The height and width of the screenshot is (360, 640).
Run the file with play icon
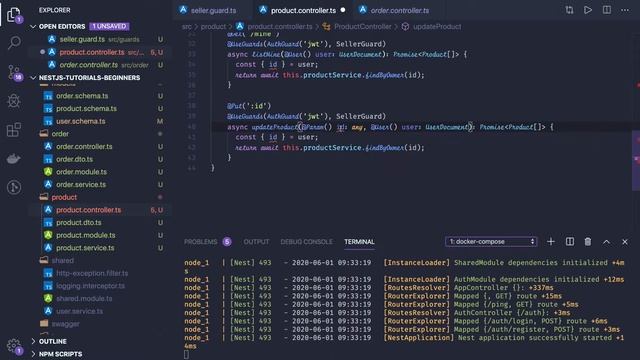[588, 10]
